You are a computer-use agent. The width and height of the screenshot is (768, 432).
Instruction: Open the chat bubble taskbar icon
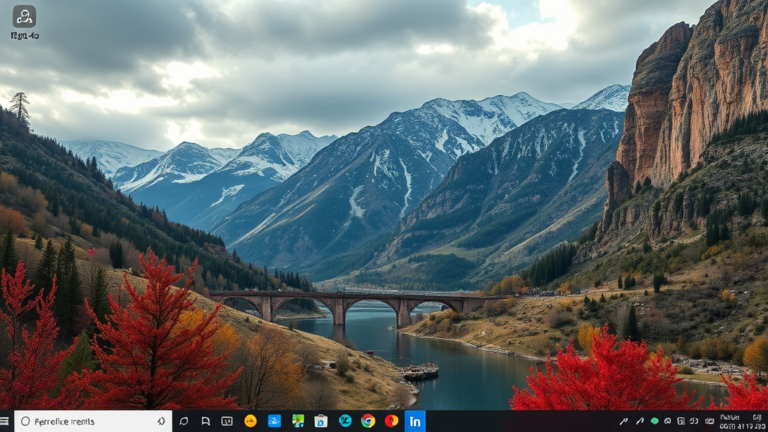click(x=182, y=421)
